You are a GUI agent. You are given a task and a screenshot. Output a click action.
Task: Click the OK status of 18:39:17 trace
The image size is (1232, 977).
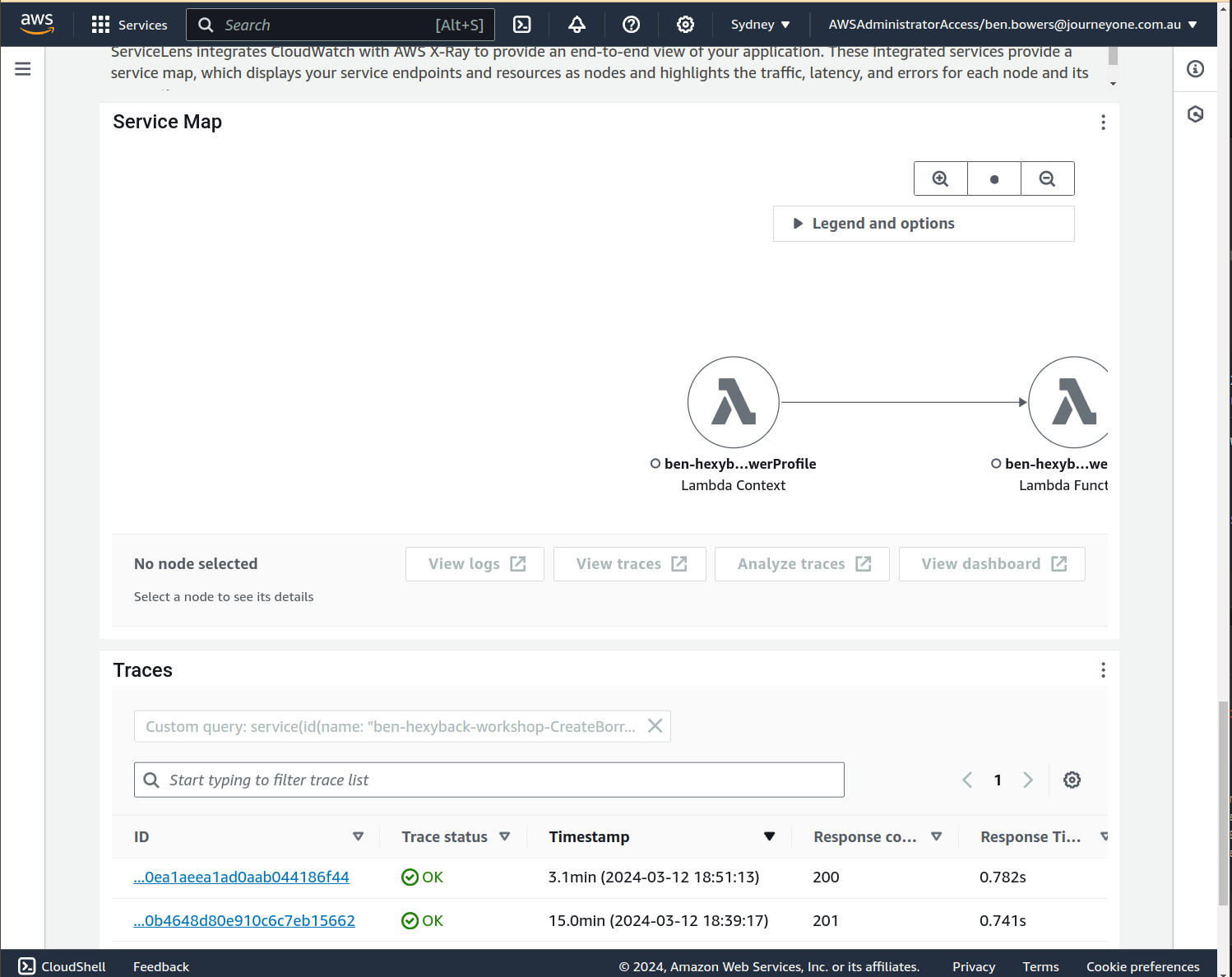pos(423,921)
